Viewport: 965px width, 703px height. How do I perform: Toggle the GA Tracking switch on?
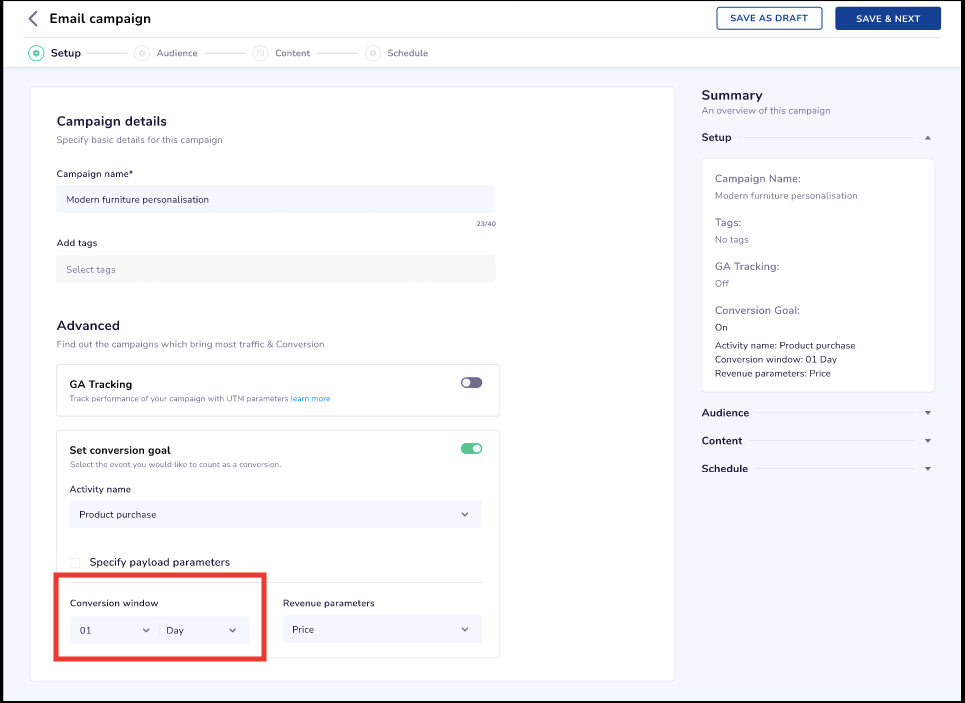tap(471, 383)
